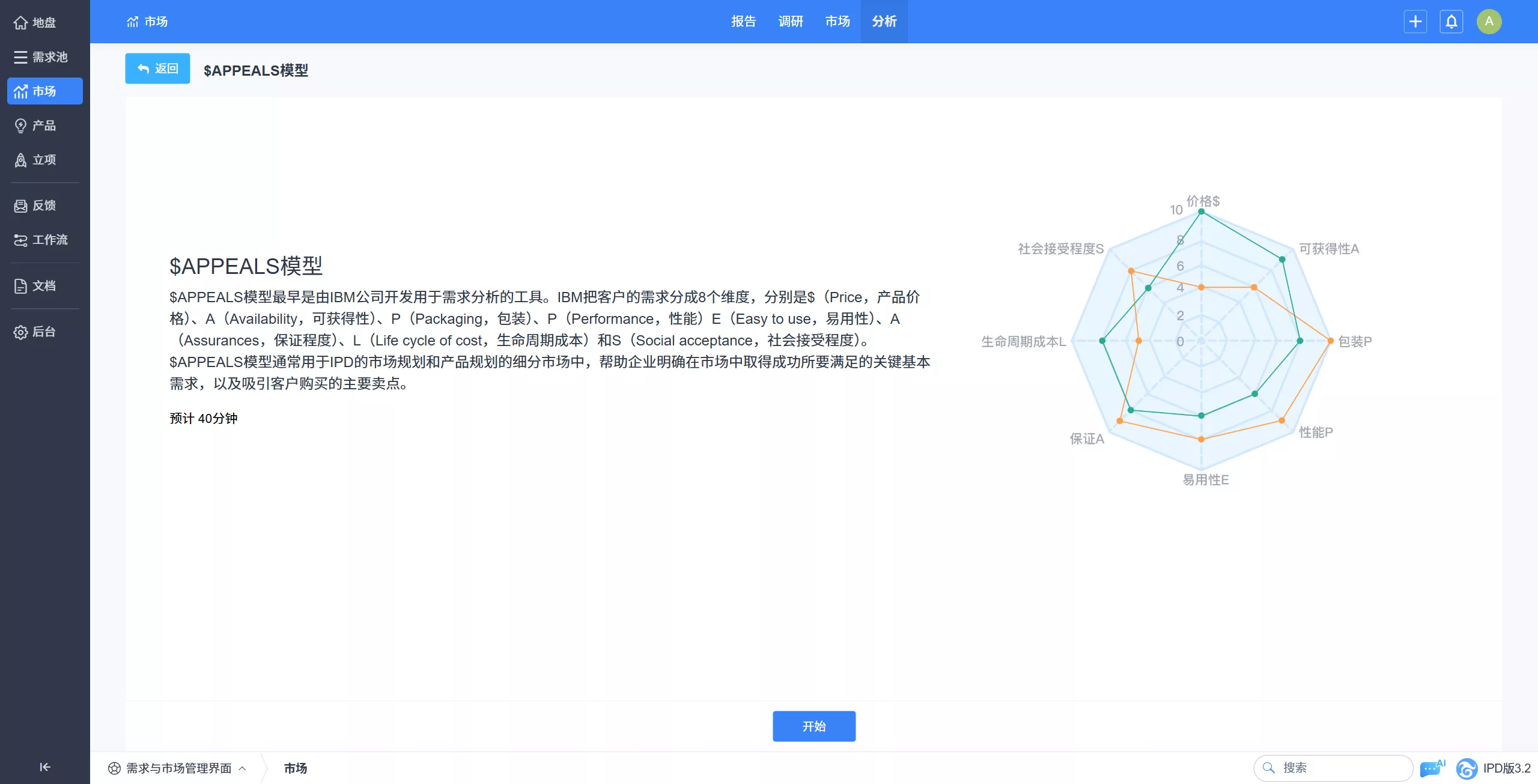Click the IPD版3.2 version text
Viewport: 1538px width, 784px height.
(1507, 768)
